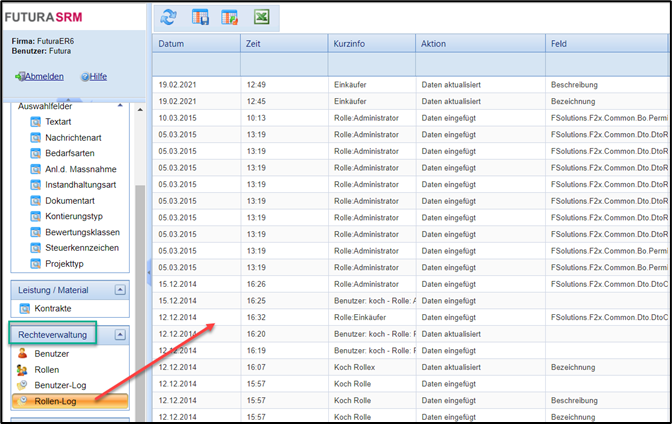Open the Benutzer user management entry

52,354
